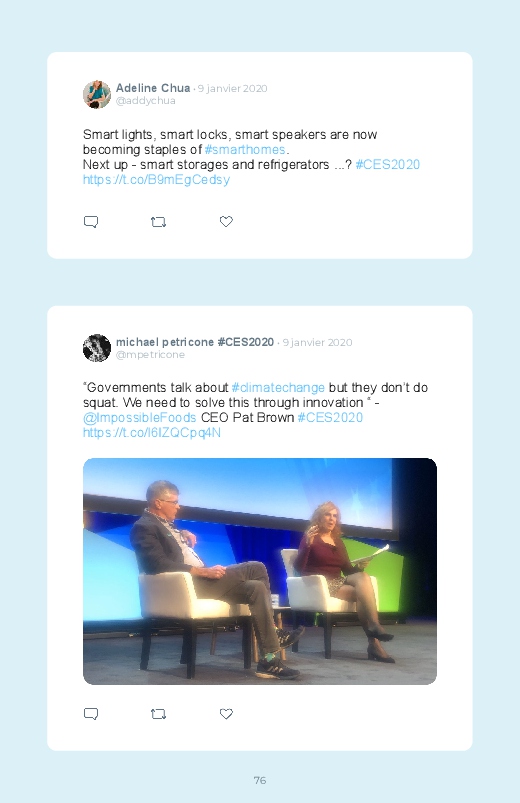Screen dimensions: 520x803
Task: Retweet michael petricone's climate change tweet
Action: (158, 714)
